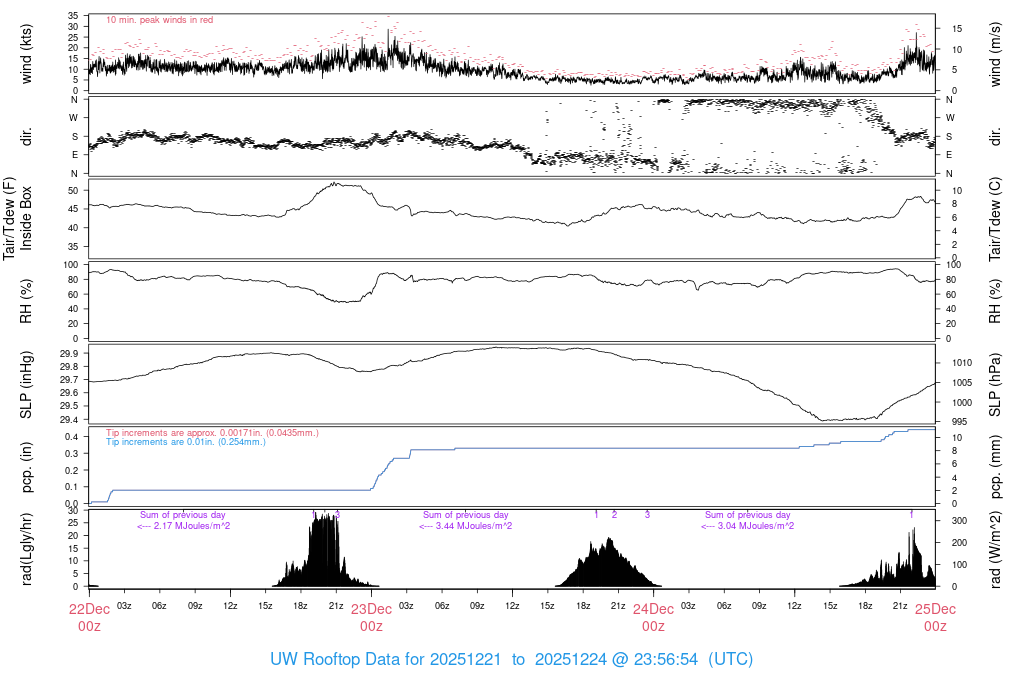Click the '23Dec 00z' date label
The height and width of the screenshot is (700, 1024).
point(372,618)
